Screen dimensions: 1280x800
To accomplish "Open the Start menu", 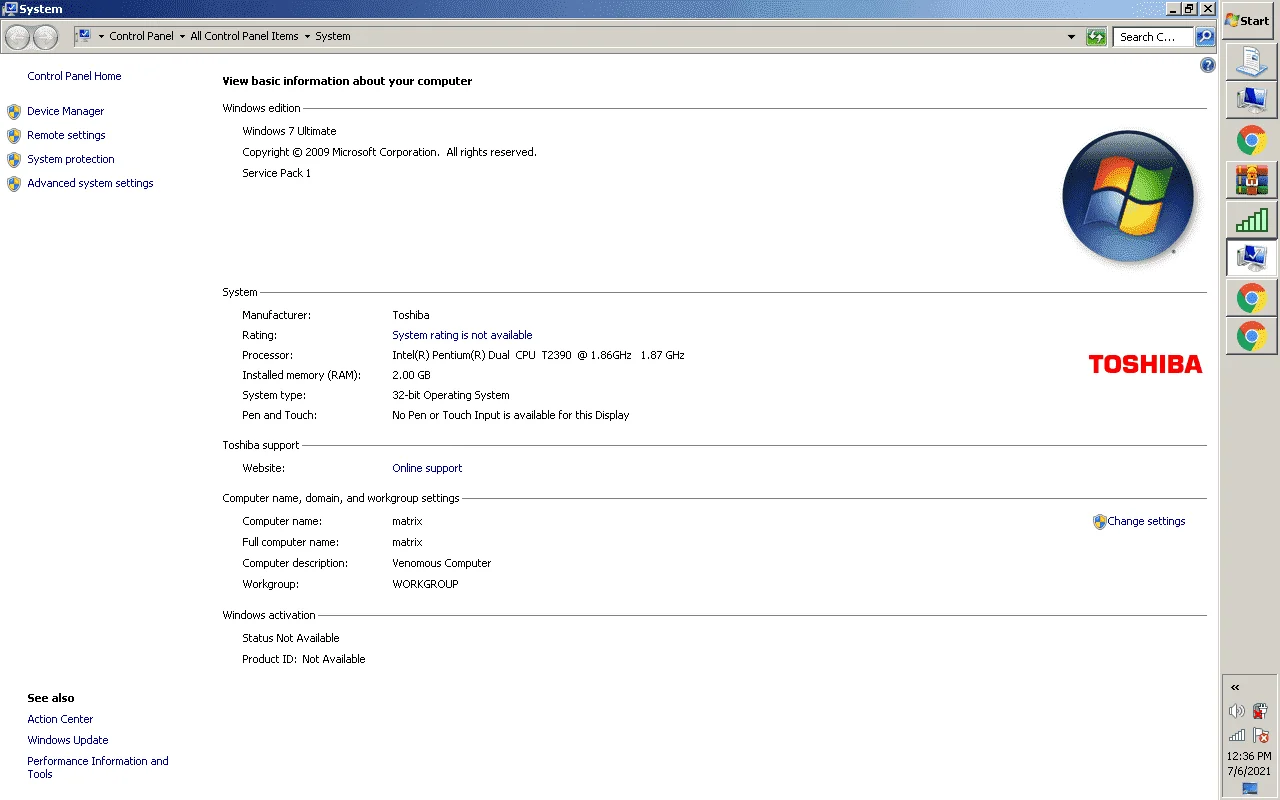I will 1247,20.
